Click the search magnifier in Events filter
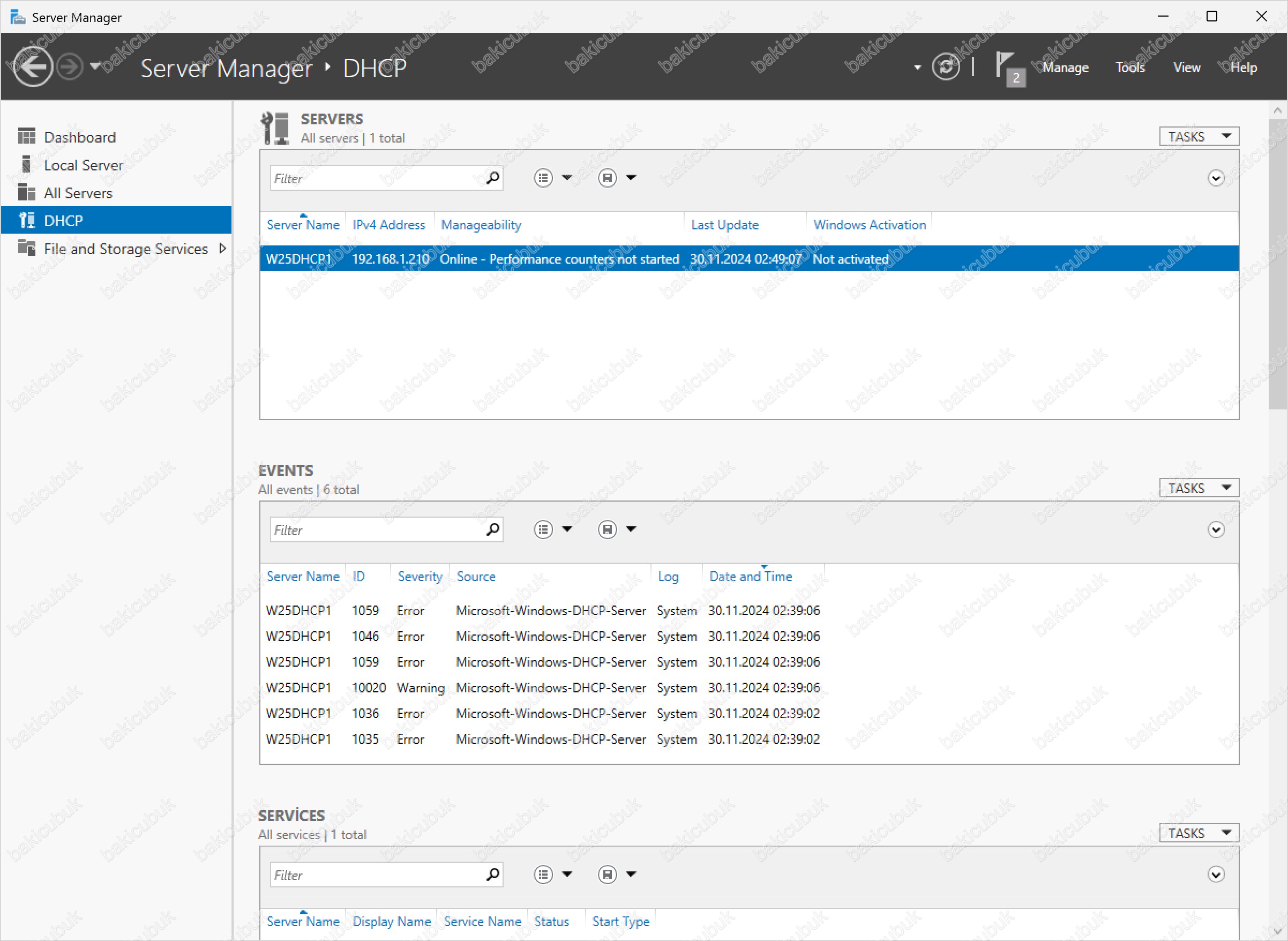 (x=493, y=530)
